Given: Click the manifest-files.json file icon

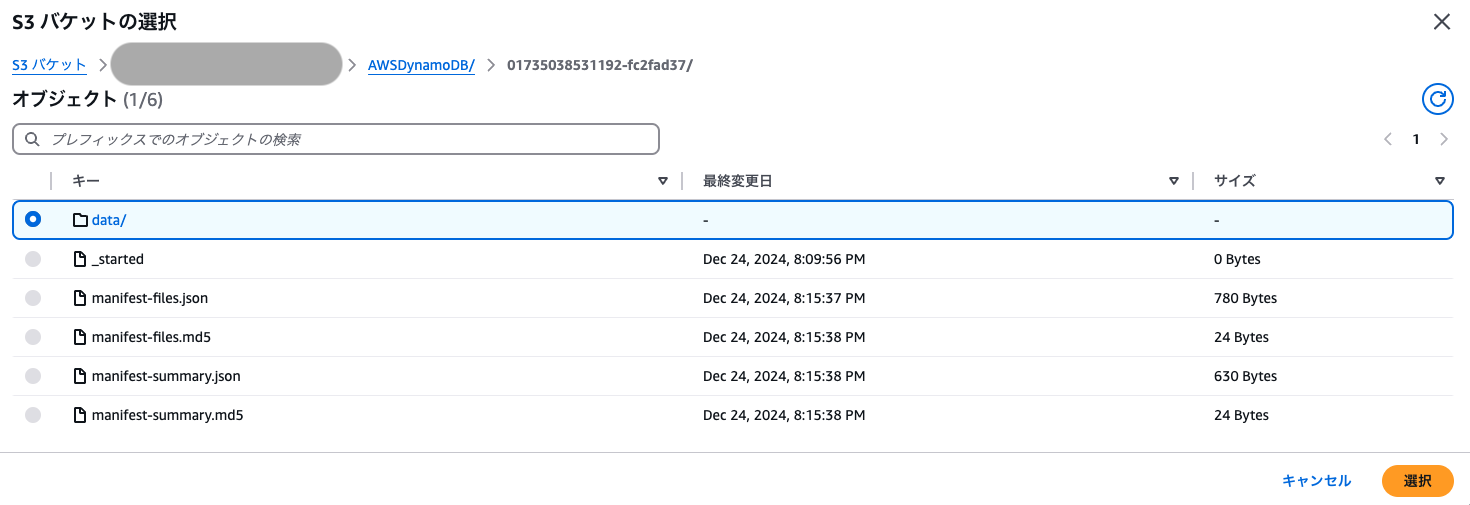Looking at the screenshot, I should tap(80, 298).
